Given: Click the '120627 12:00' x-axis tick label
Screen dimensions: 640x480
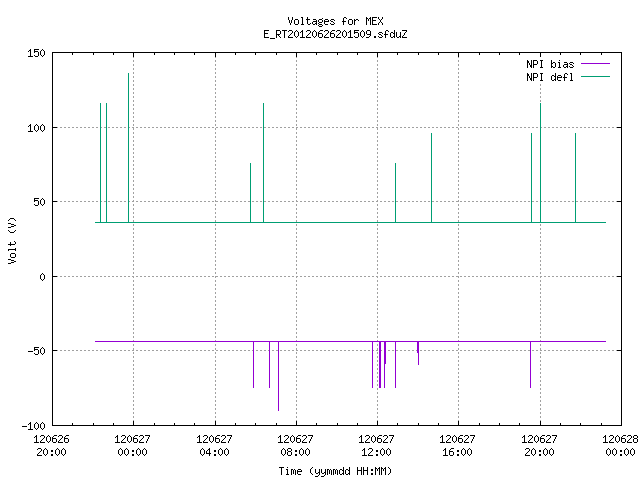Looking at the screenshot, I should pyautogui.click(x=376, y=446).
